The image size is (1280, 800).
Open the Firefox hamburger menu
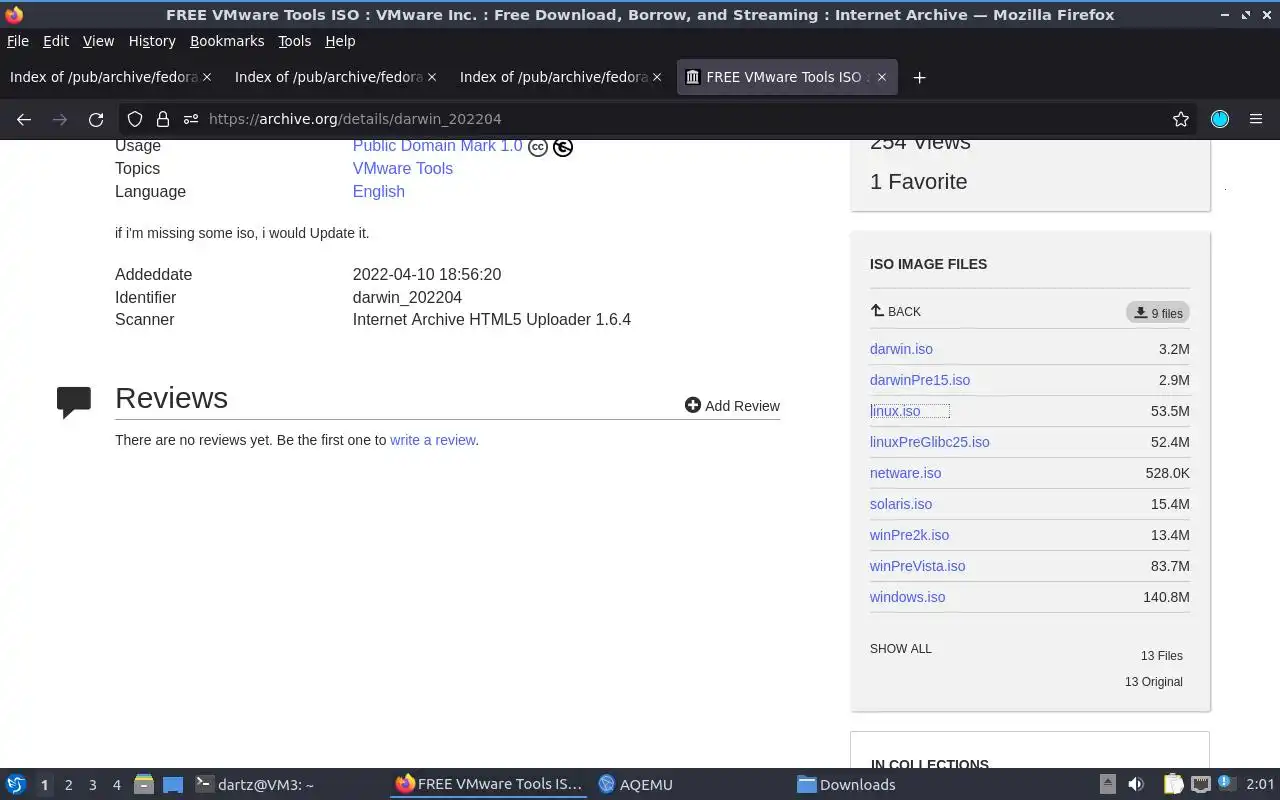(1256, 119)
